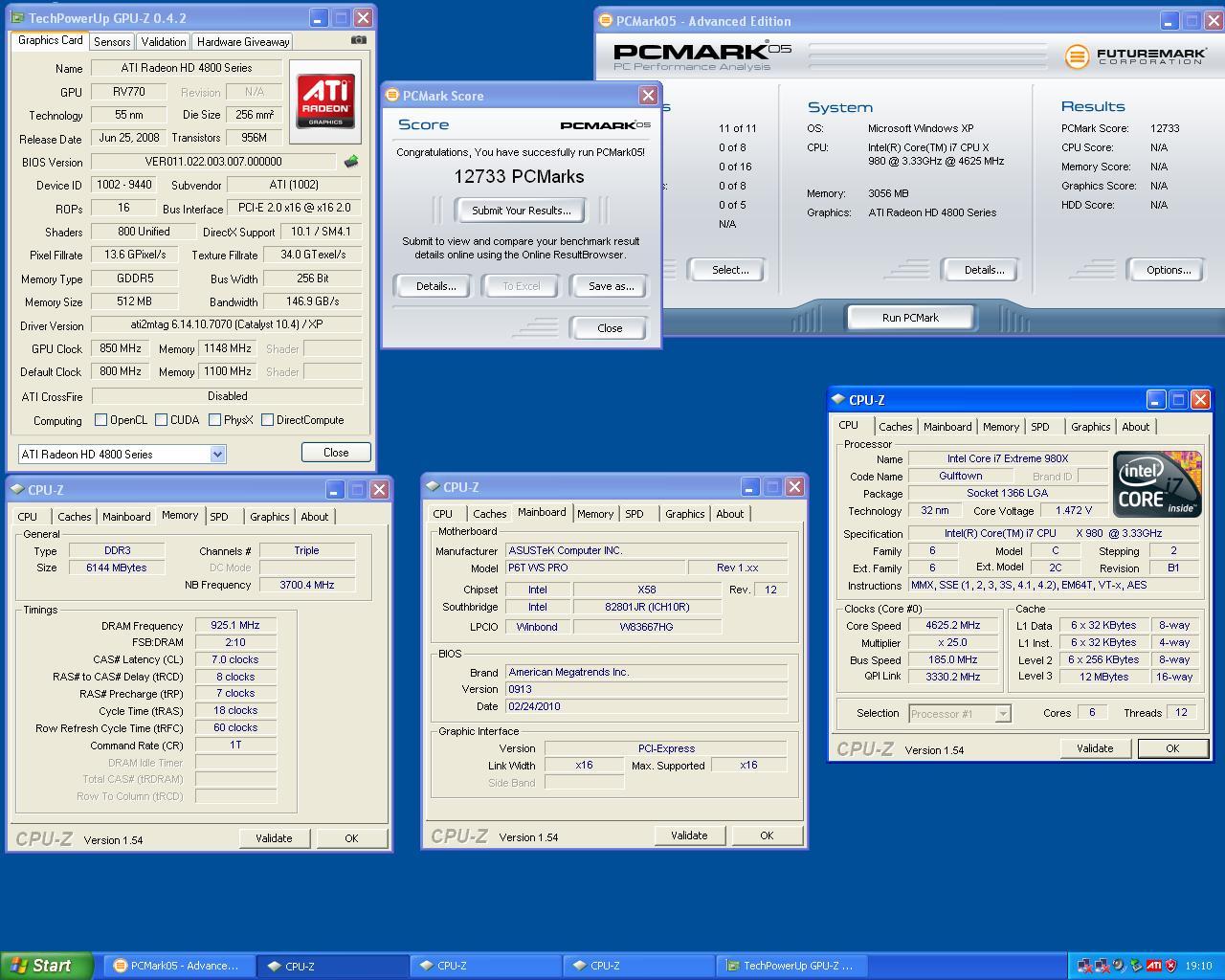Screen dimensions: 1225x980
Task: Click BIOS Date value 02/24/2010
Action: pyautogui.click(x=646, y=706)
